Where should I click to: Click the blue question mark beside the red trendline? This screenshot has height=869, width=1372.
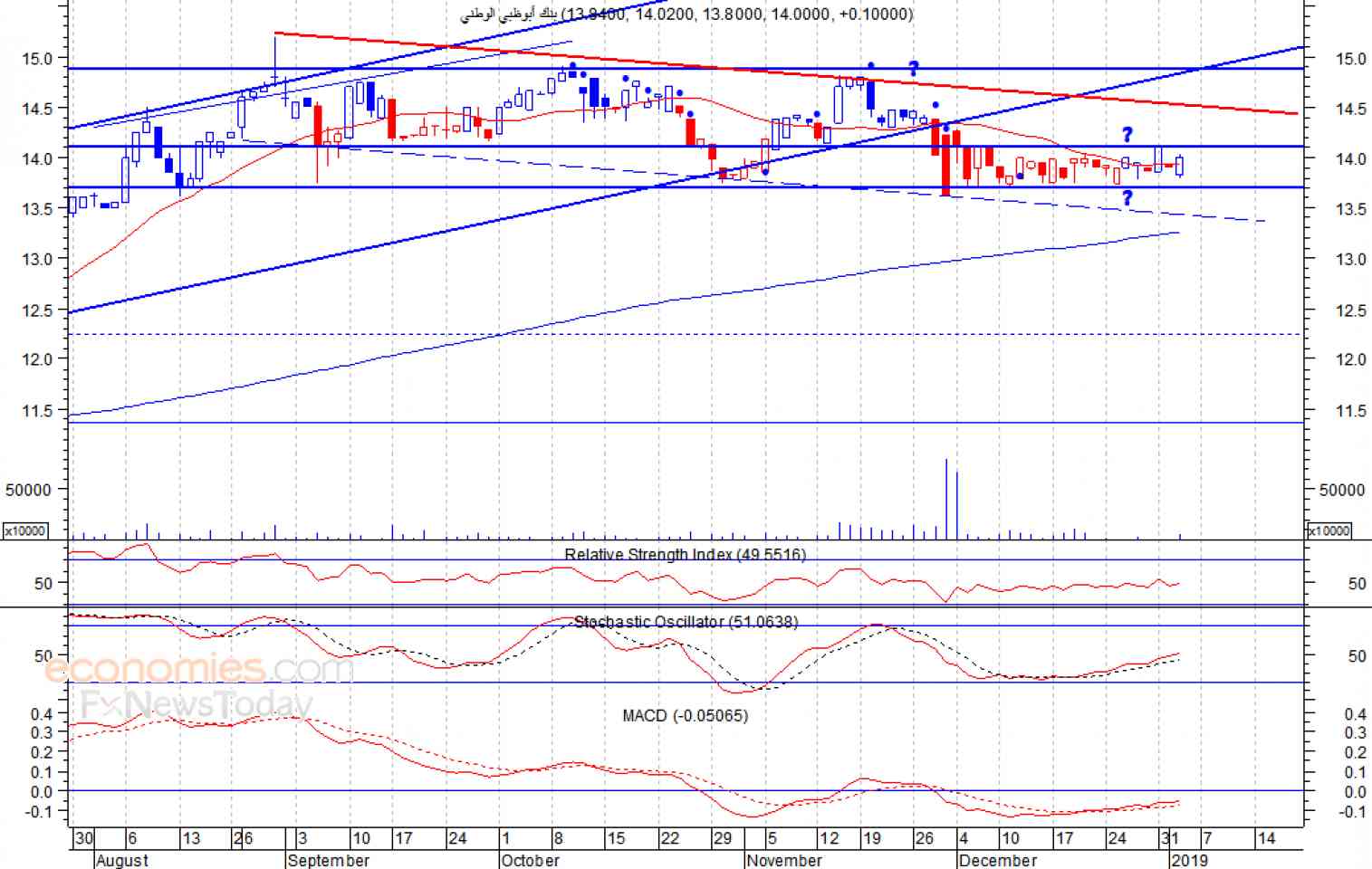coord(914,68)
